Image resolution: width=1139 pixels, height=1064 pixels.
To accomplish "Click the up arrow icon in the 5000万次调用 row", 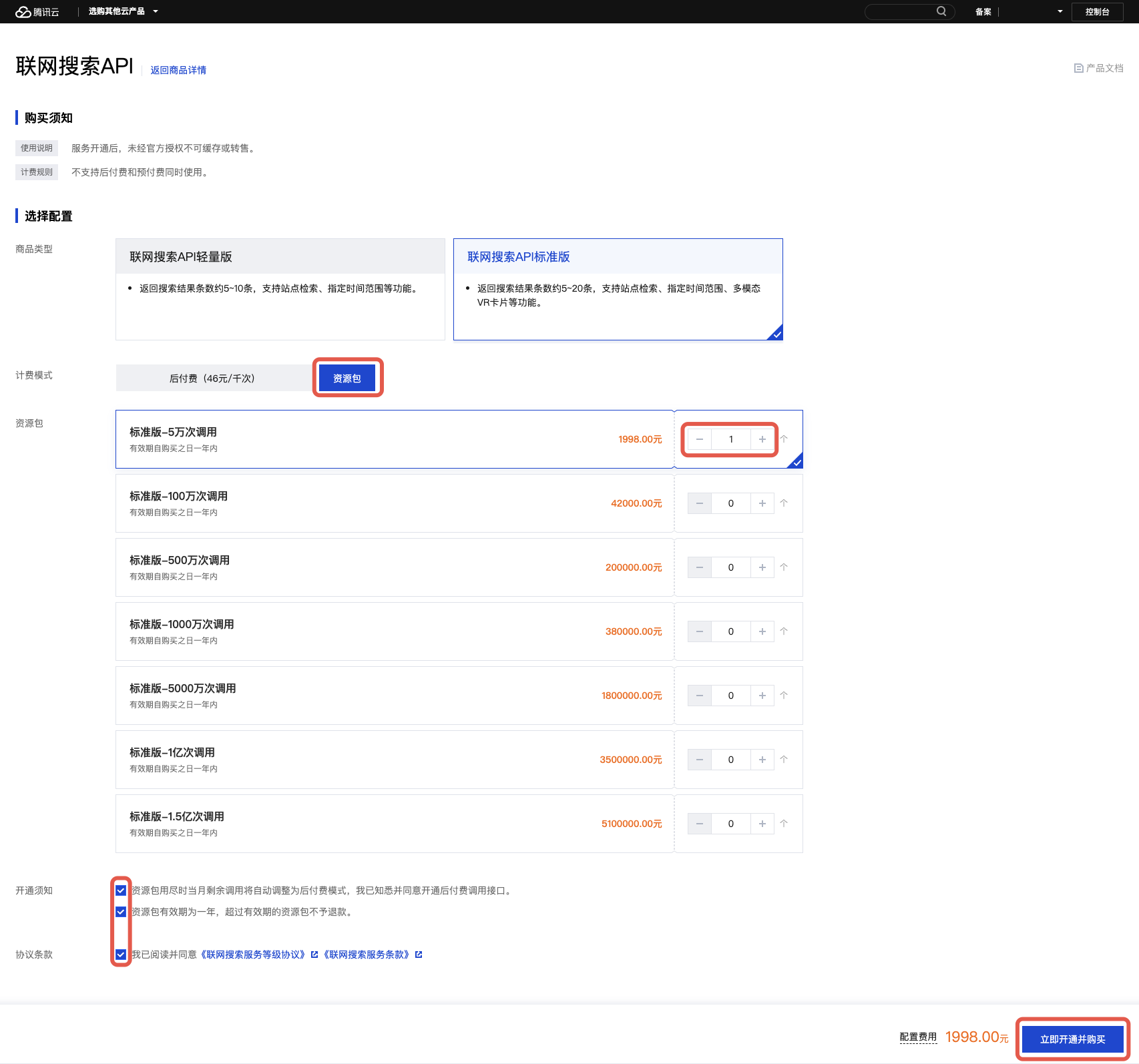I will (x=784, y=696).
